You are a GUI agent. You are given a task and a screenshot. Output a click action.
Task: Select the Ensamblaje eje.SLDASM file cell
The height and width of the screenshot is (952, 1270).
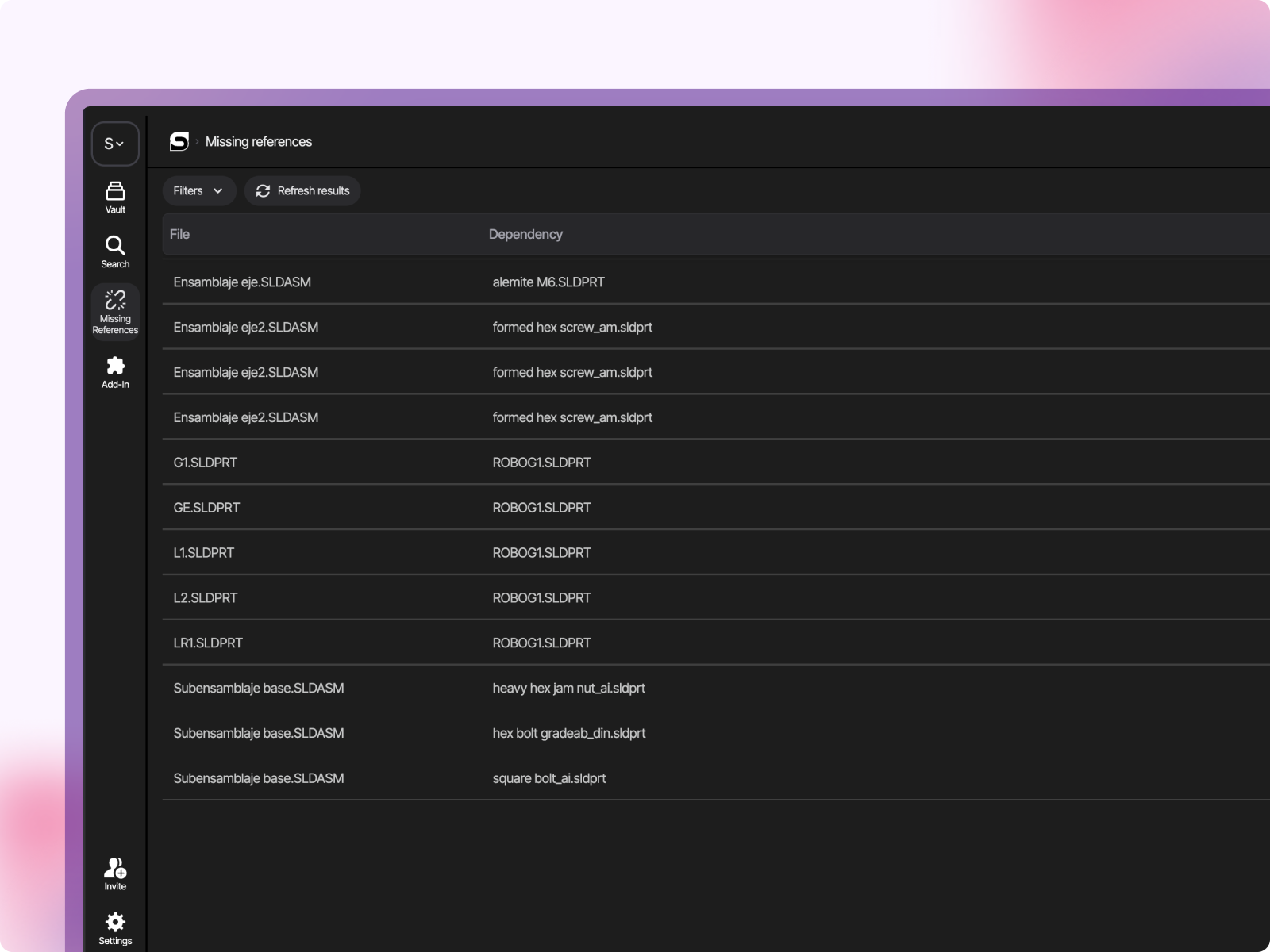(242, 282)
